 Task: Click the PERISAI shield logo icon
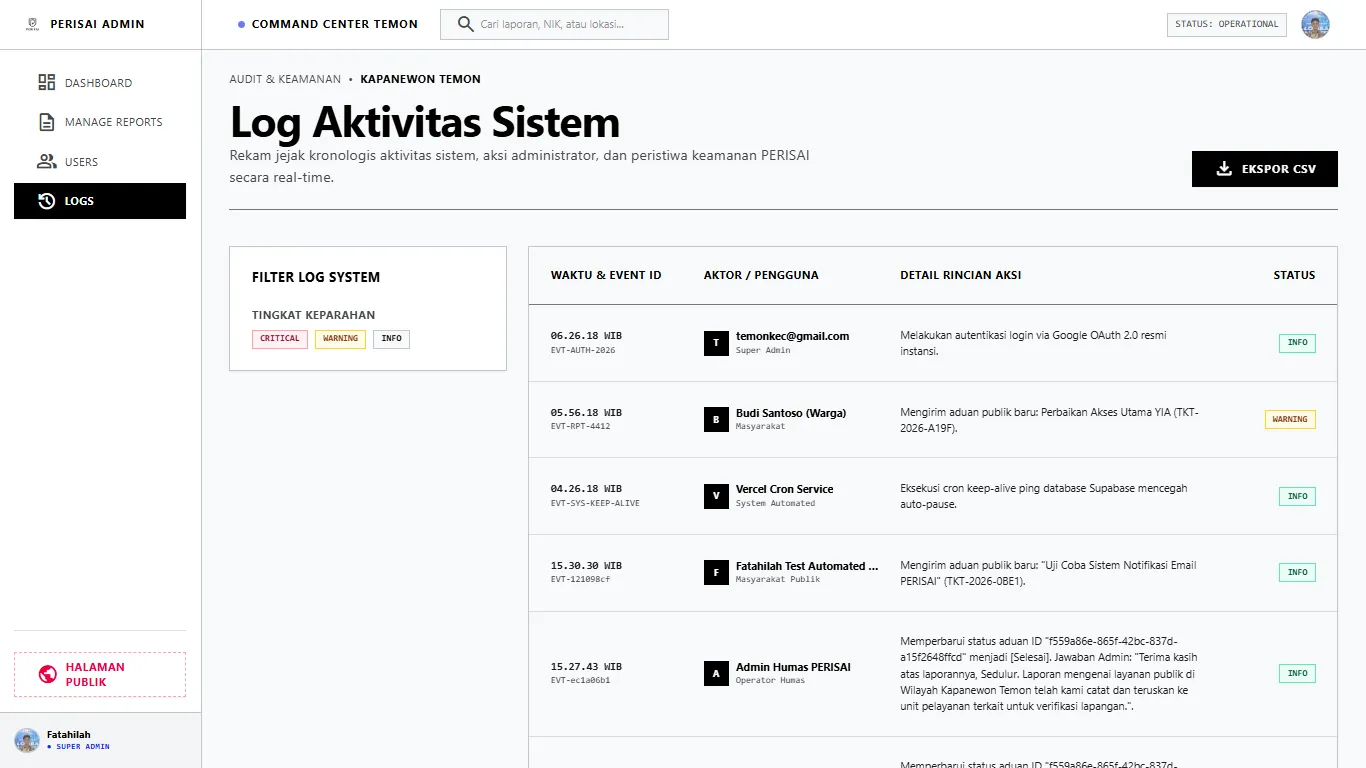point(33,24)
